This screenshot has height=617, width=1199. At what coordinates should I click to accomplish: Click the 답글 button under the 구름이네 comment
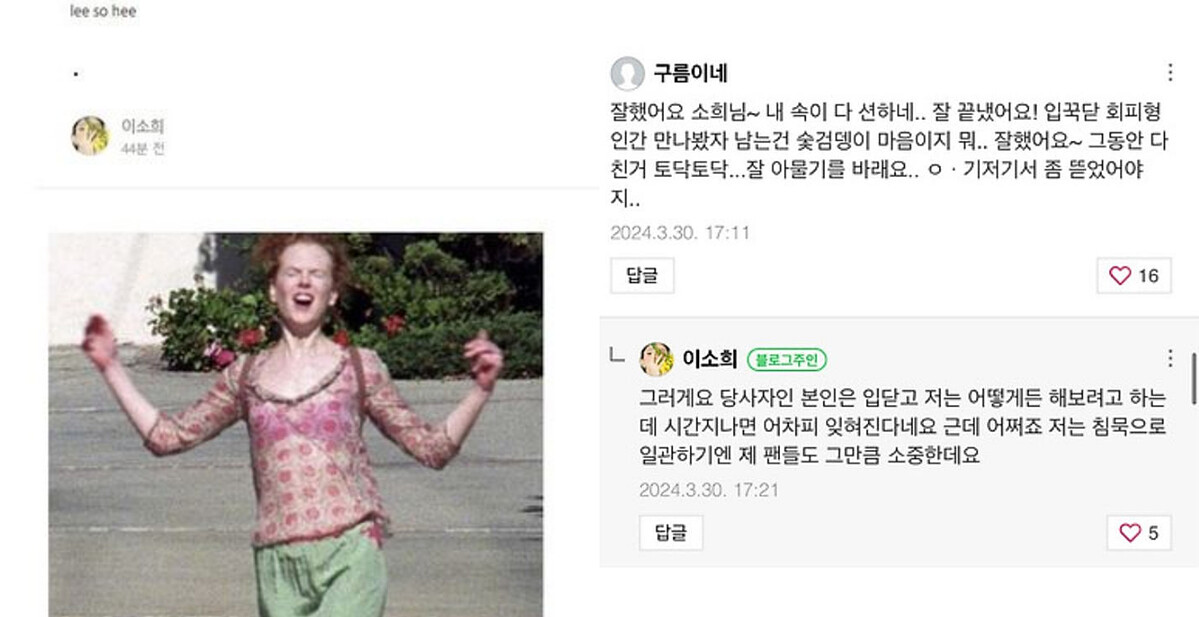(x=642, y=275)
